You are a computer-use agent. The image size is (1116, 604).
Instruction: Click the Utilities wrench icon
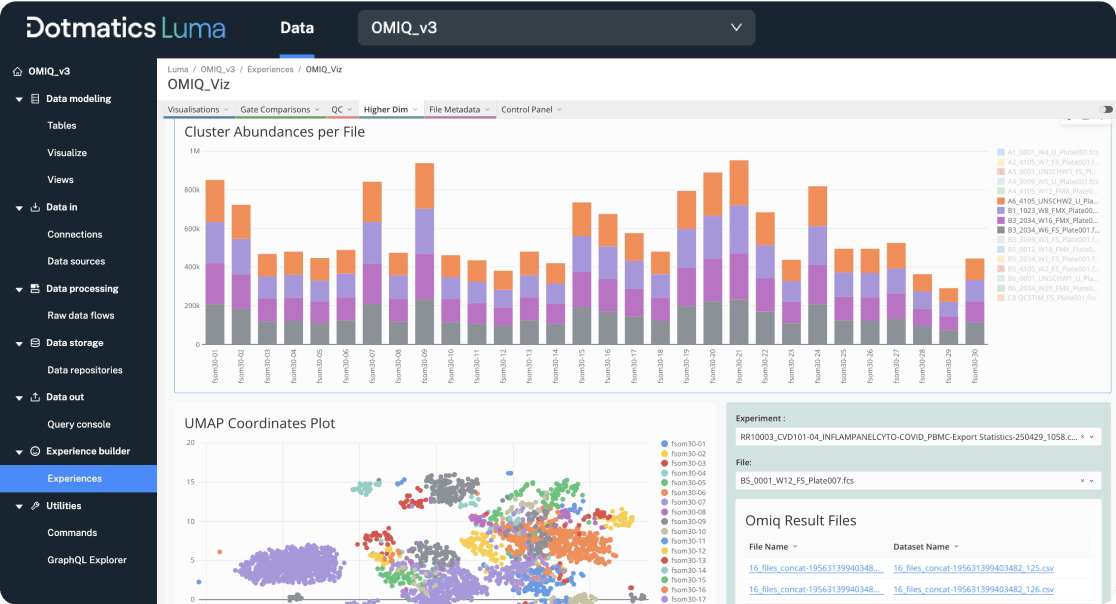(x=36, y=506)
